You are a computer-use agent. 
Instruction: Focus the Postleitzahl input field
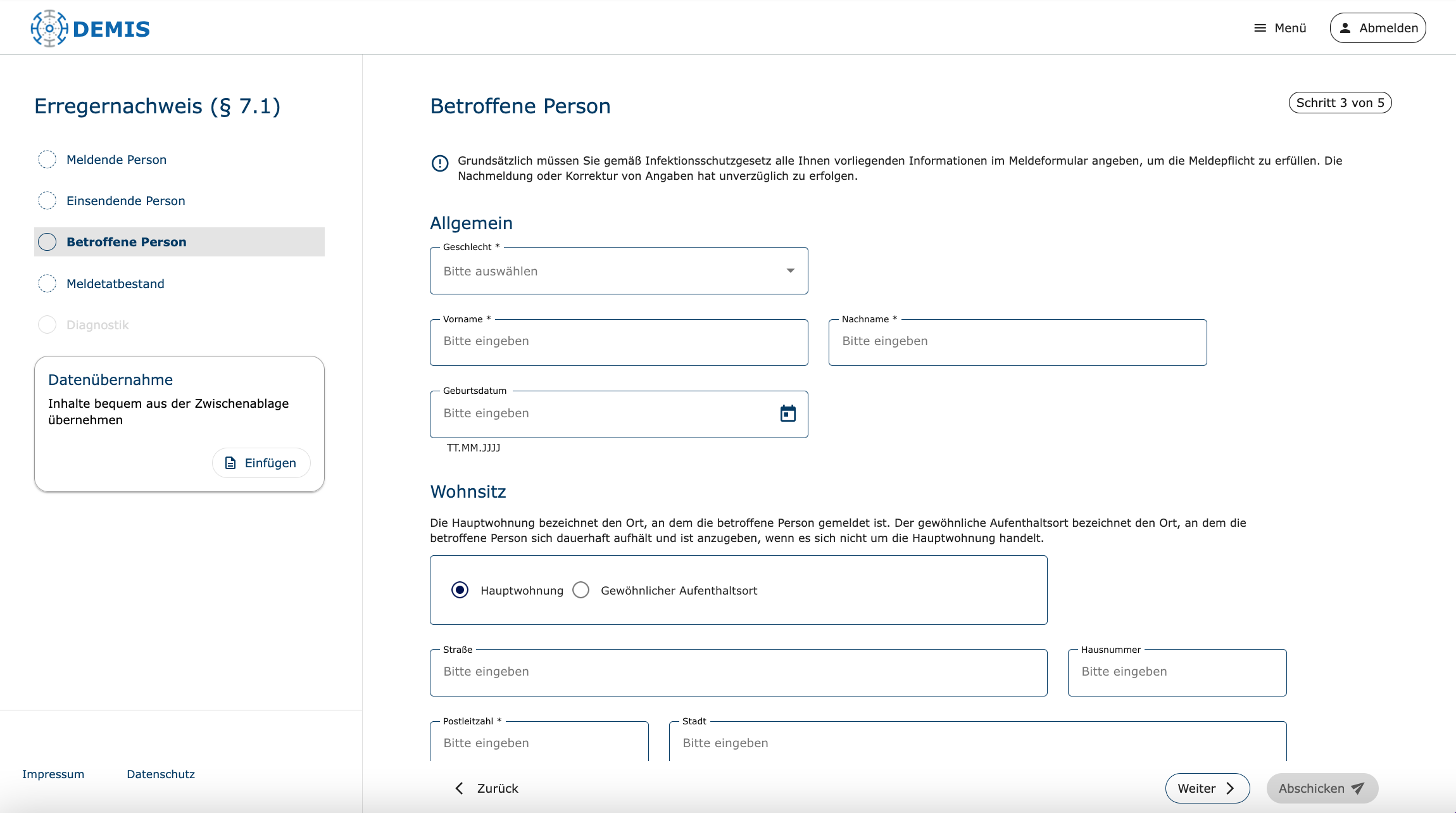(539, 743)
